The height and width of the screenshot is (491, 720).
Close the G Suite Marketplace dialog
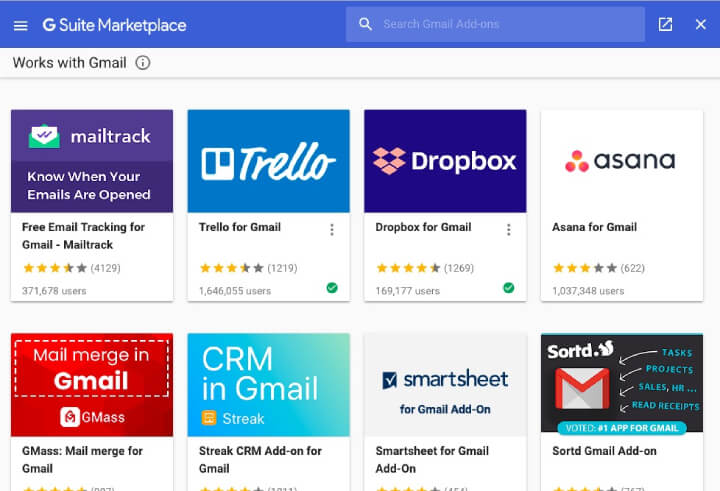[x=700, y=24]
